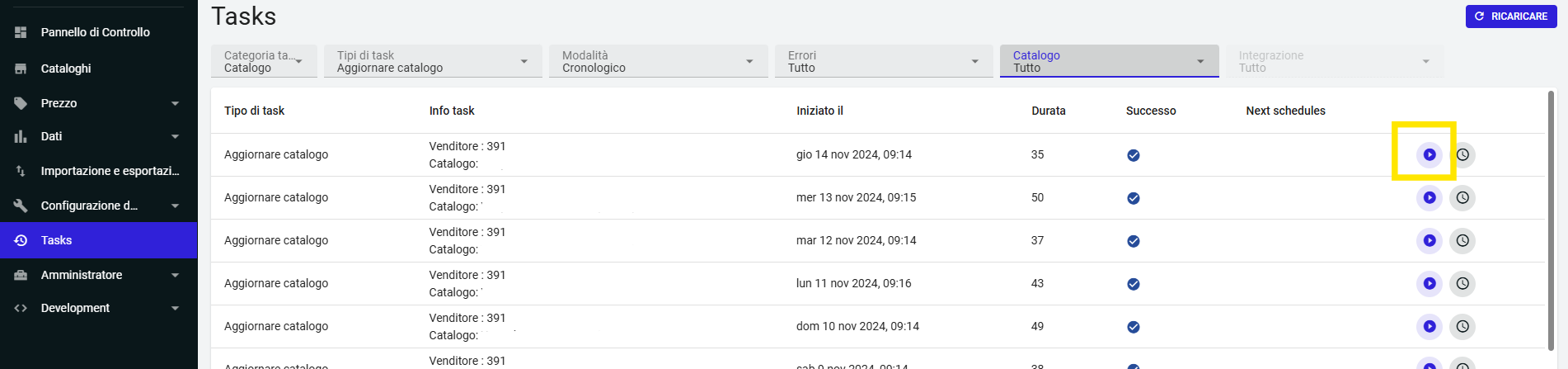
Task: Expand the Prezzo menu arrow
Action: click(175, 103)
